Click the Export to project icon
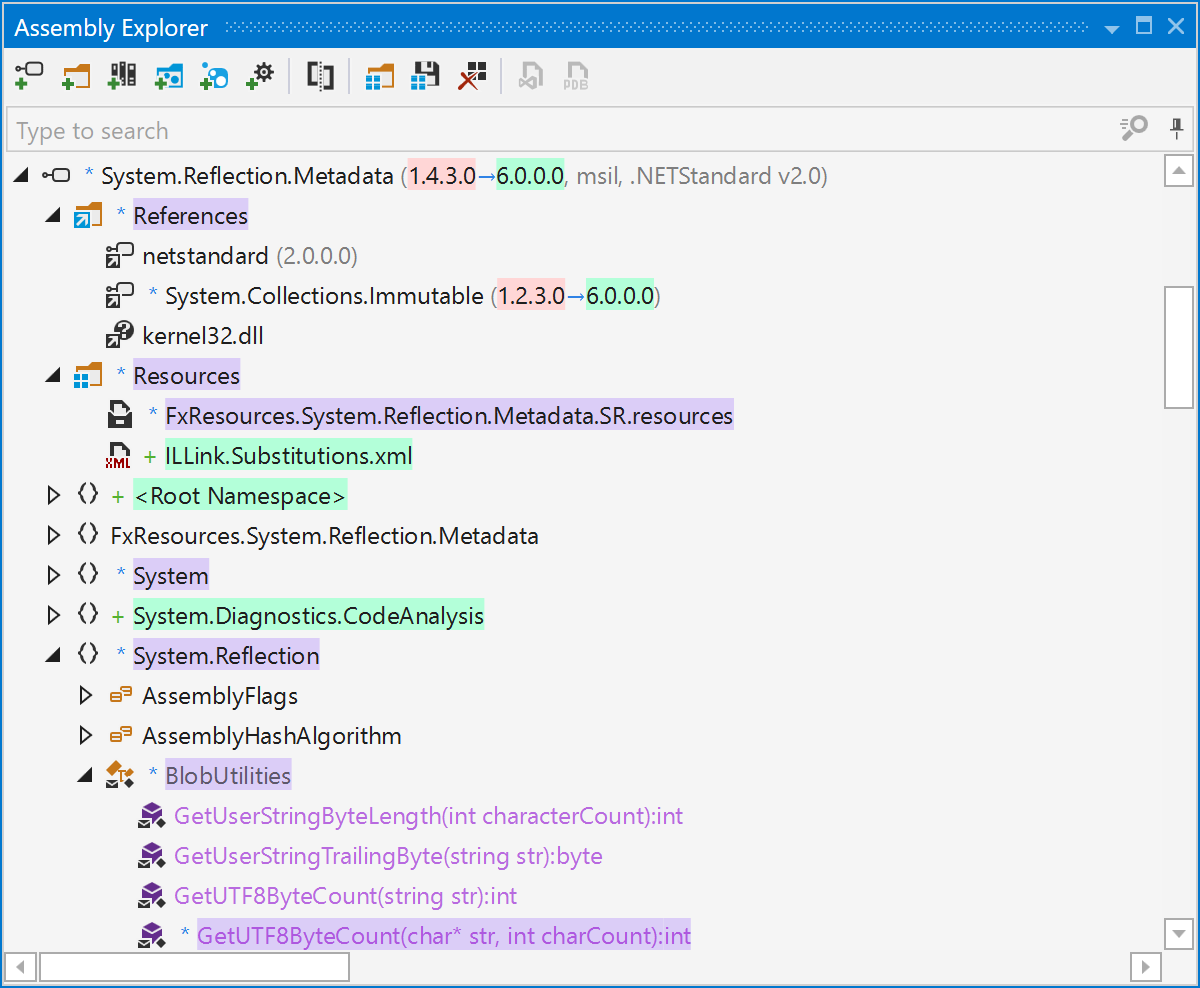The height and width of the screenshot is (988, 1200). coord(531,76)
